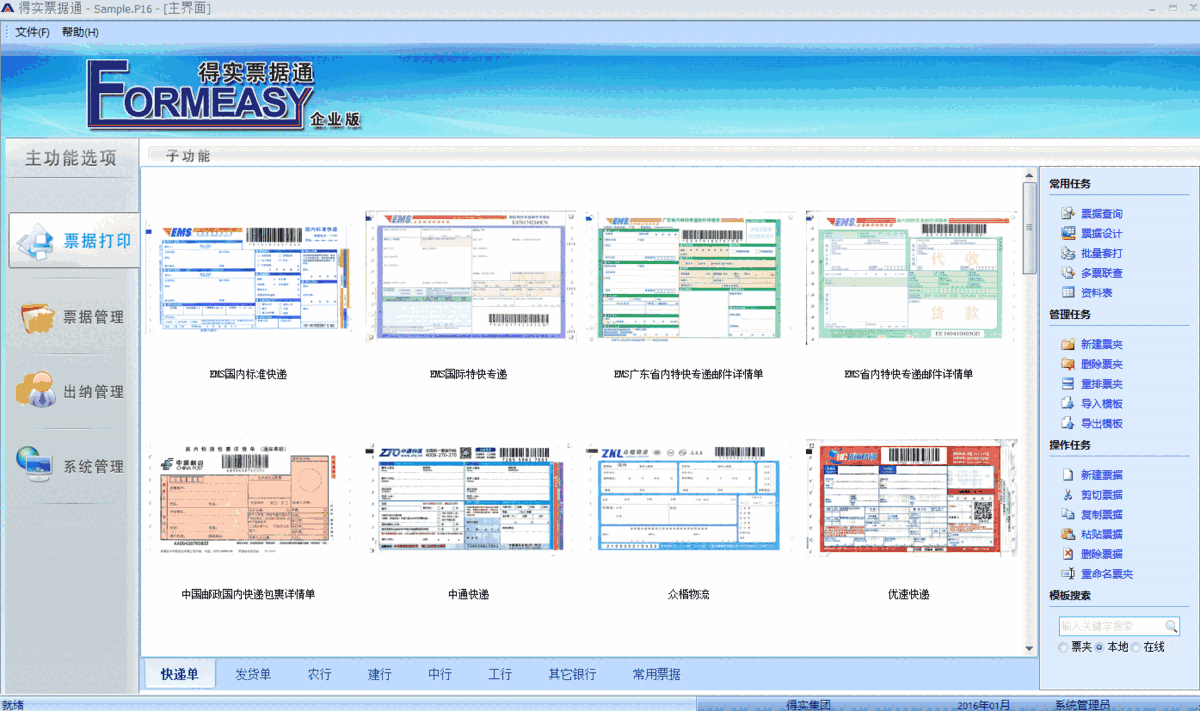Choose the 在线 radio option

[x=1136, y=648]
